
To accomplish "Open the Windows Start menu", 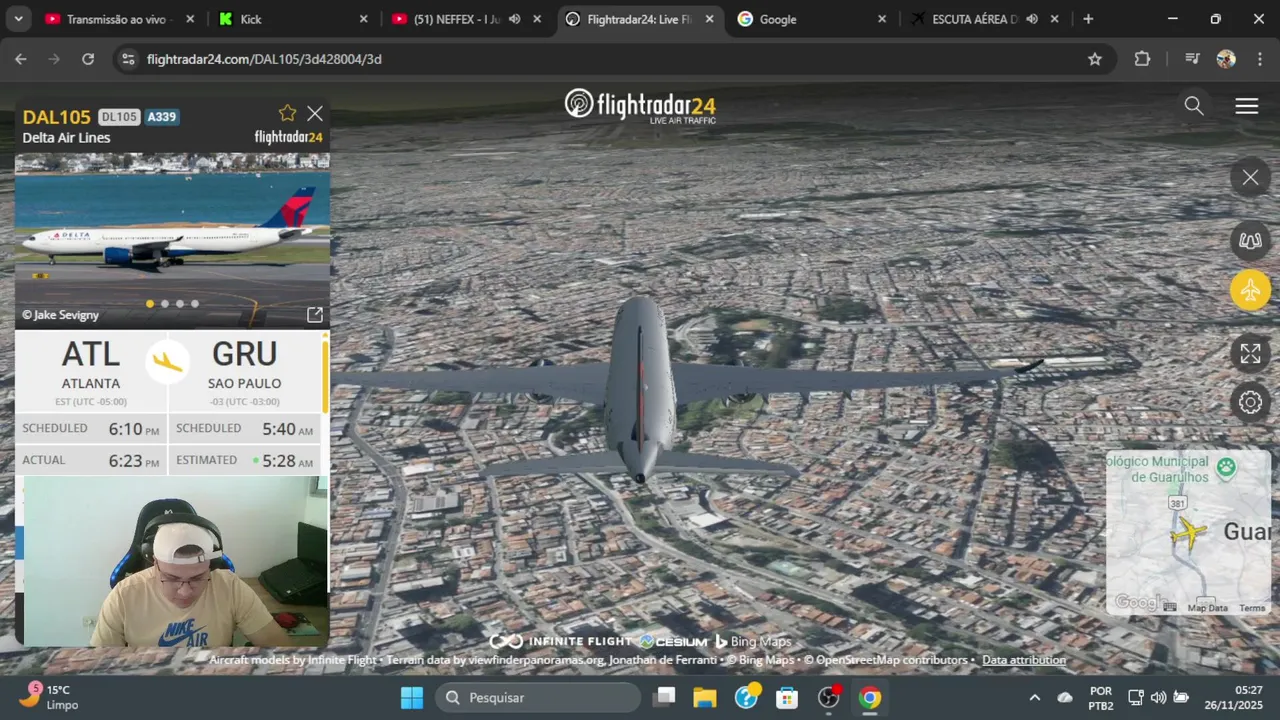I will tap(412, 698).
